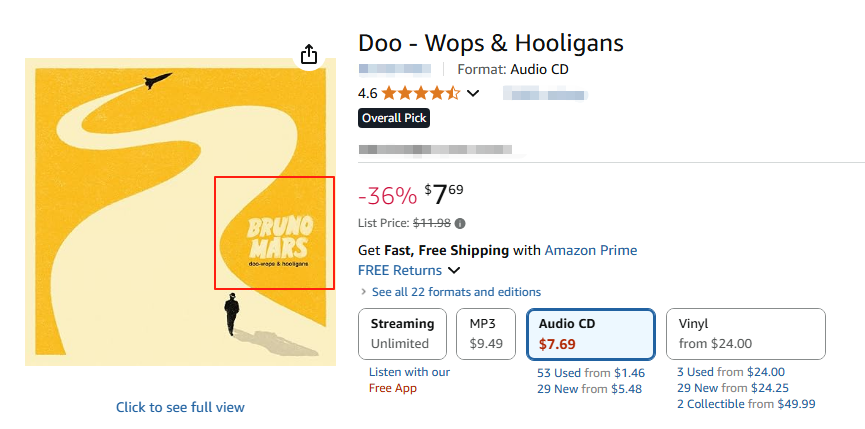Viewport: 865px width, 429px height.
Task: Open the ratings breakdown dropdown arrow
Action: pos(473,94)
